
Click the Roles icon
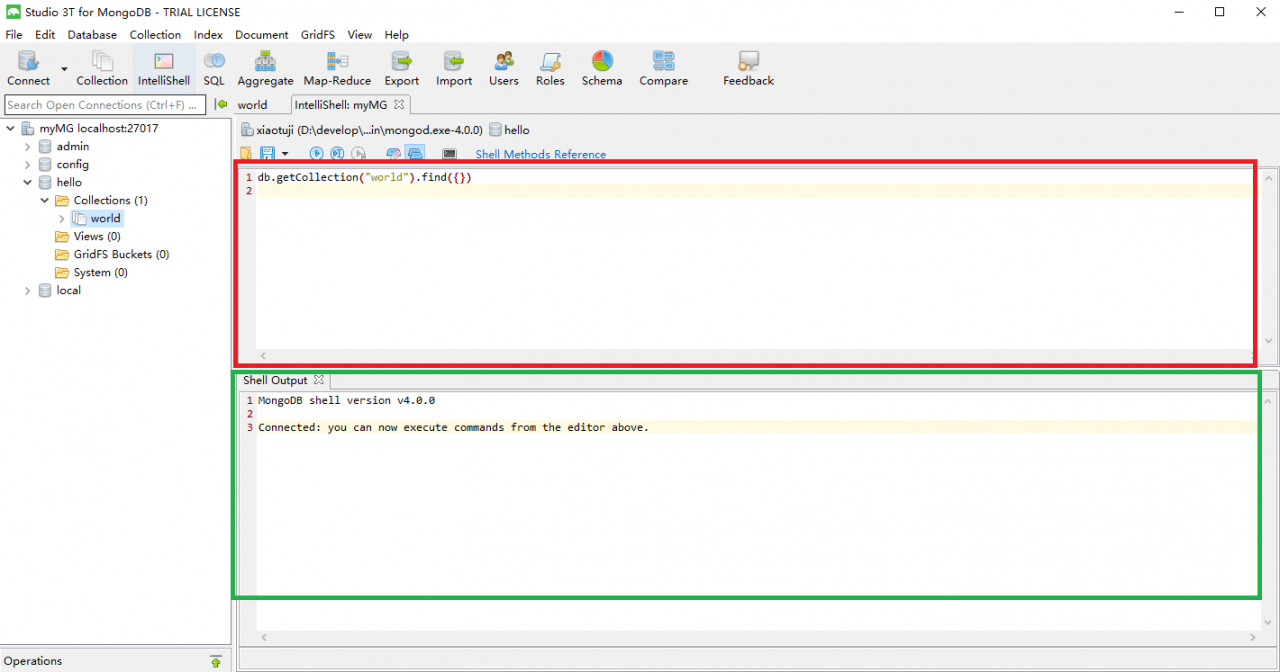click(x=549, y=67)
